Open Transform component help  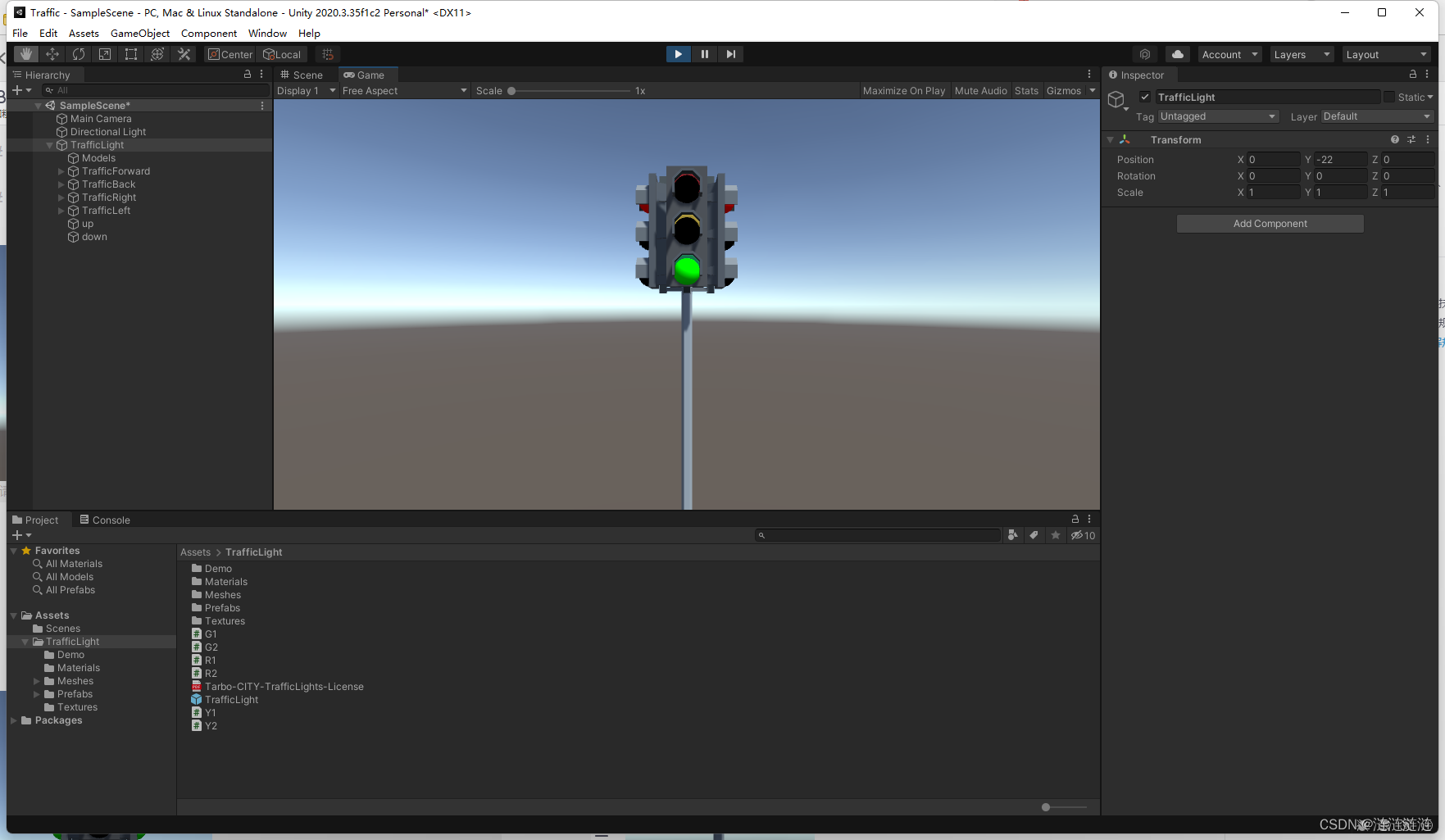(x=1395, y=139)
